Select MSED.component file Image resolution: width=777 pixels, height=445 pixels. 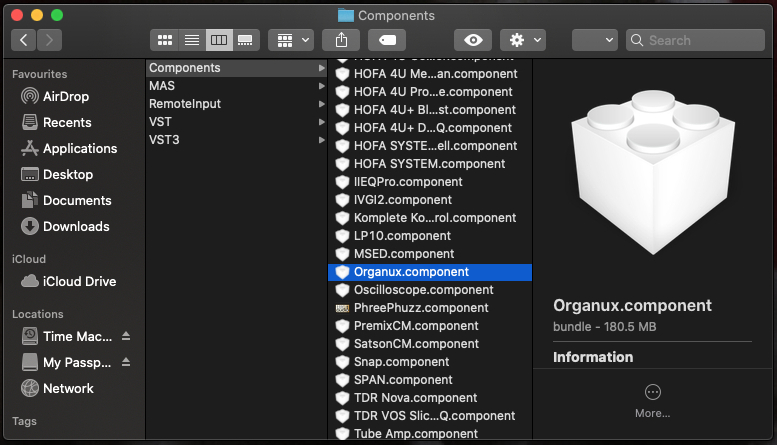430,254
